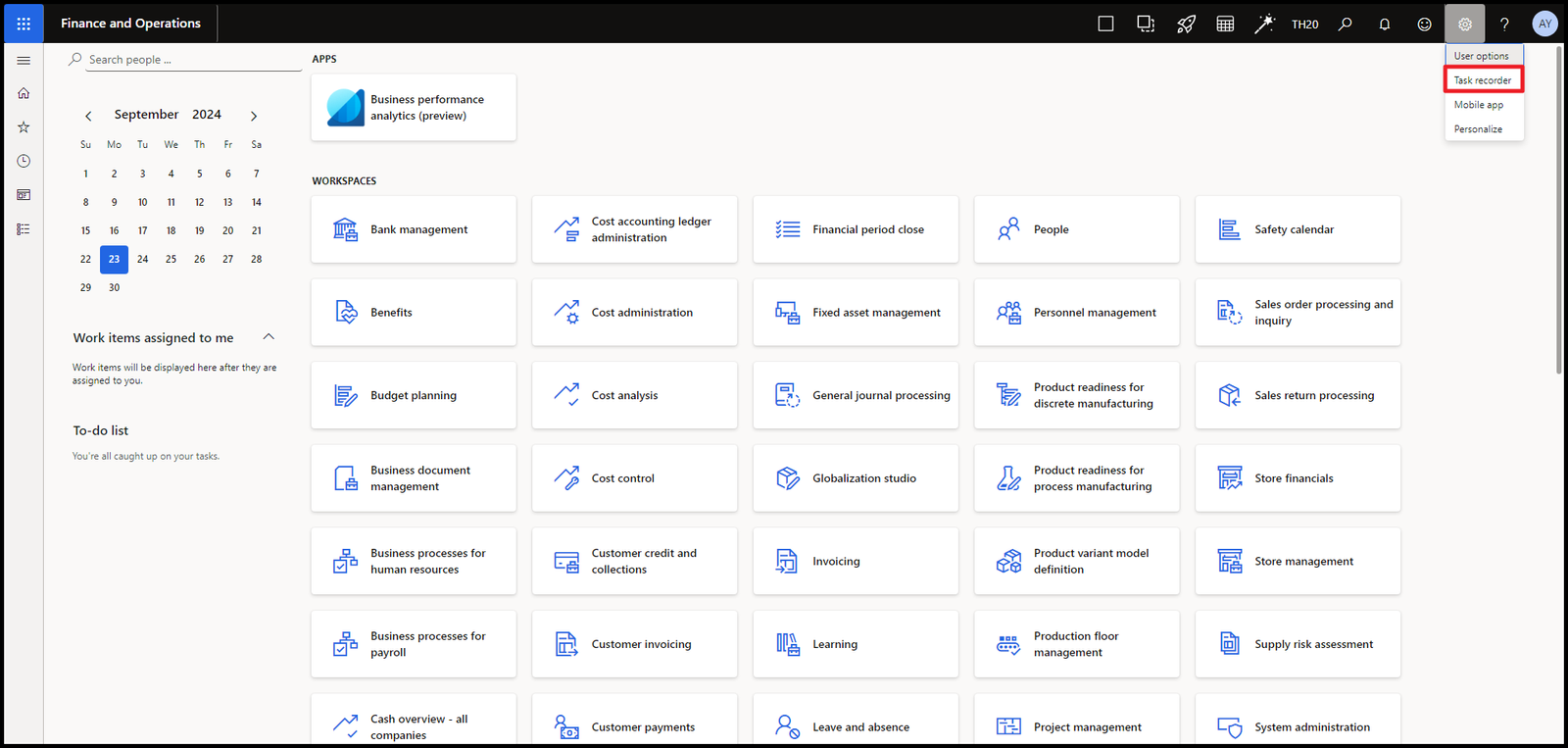Open Workspaces icon in left sidebar

tap(24, 195)
